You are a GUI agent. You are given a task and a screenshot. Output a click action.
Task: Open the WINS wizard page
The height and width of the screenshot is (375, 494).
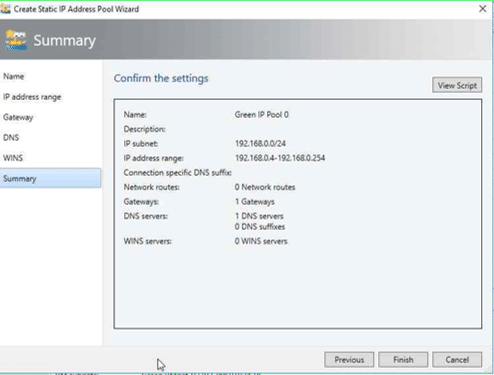click(13, 158)
